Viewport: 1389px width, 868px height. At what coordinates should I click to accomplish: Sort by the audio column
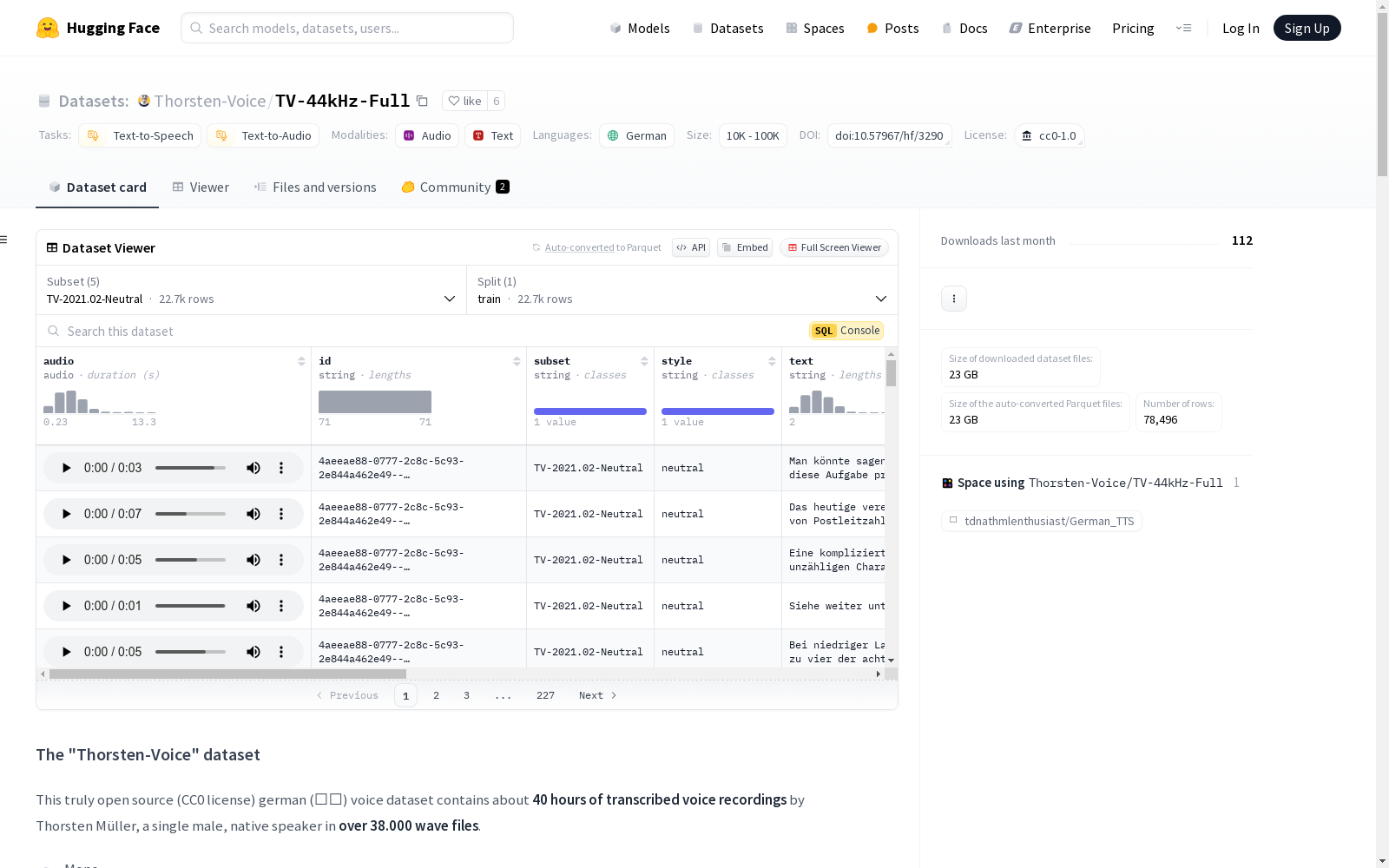(301, 361)
